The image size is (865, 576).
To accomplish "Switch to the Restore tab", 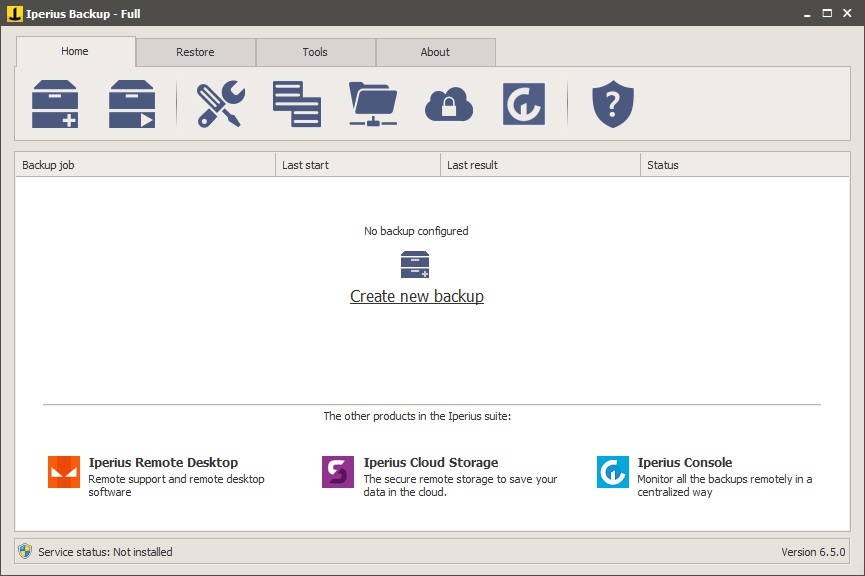I will coord(195,51).
